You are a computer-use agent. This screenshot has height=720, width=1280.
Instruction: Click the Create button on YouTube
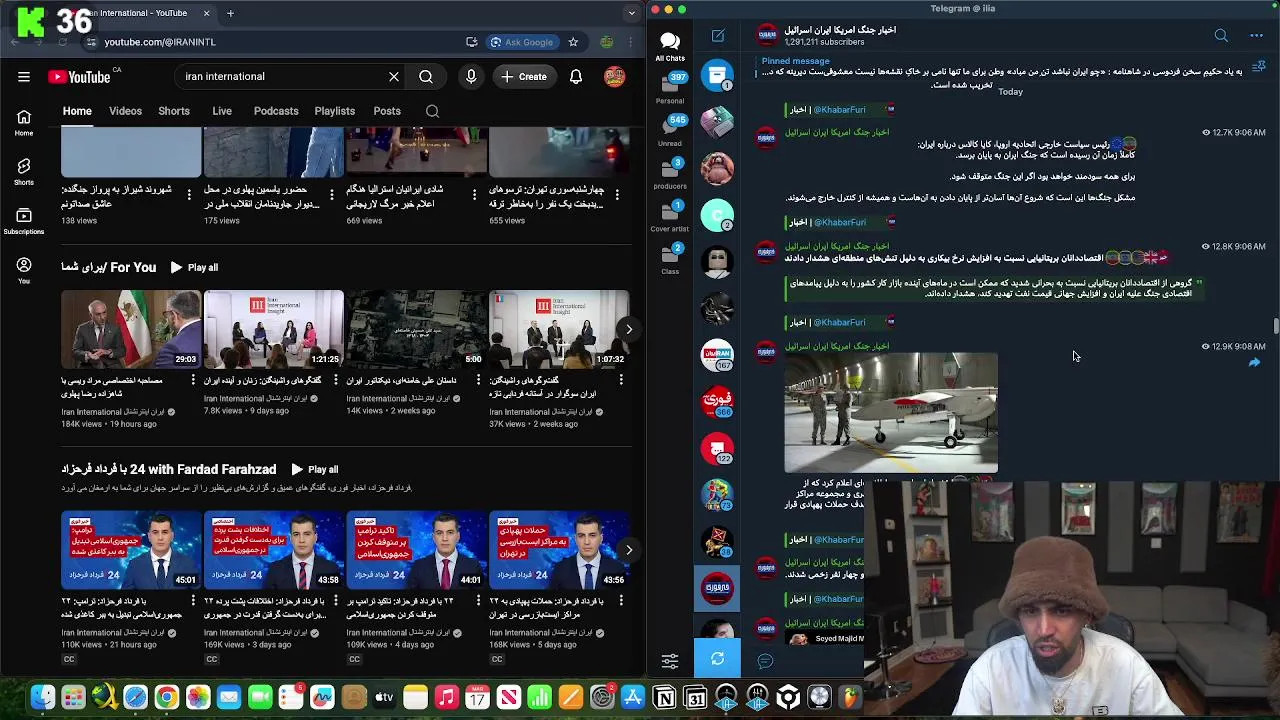point(524,77)
